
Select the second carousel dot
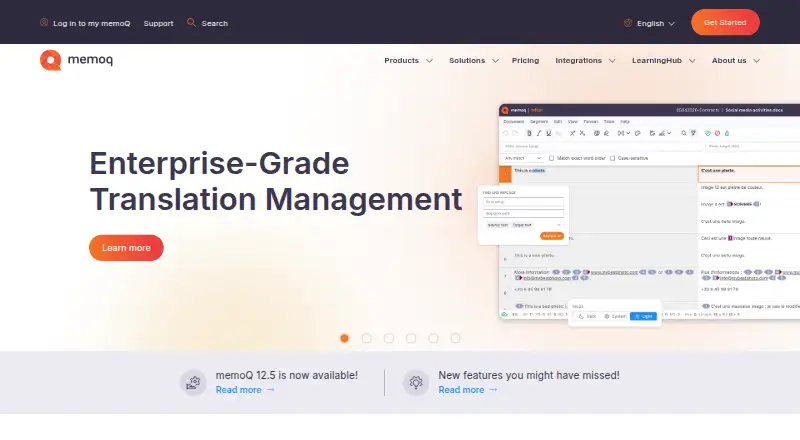(366, 338)
